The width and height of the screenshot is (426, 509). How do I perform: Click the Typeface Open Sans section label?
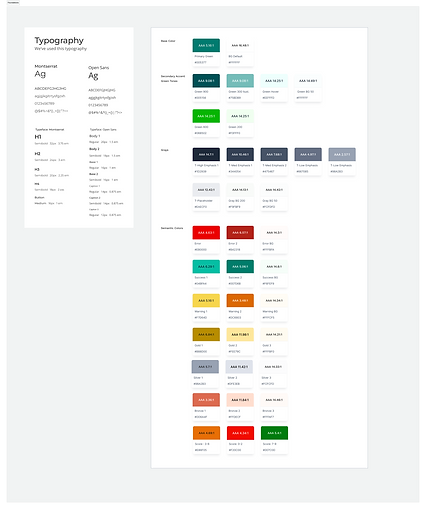pyautogui.click(x=103, y=129)
